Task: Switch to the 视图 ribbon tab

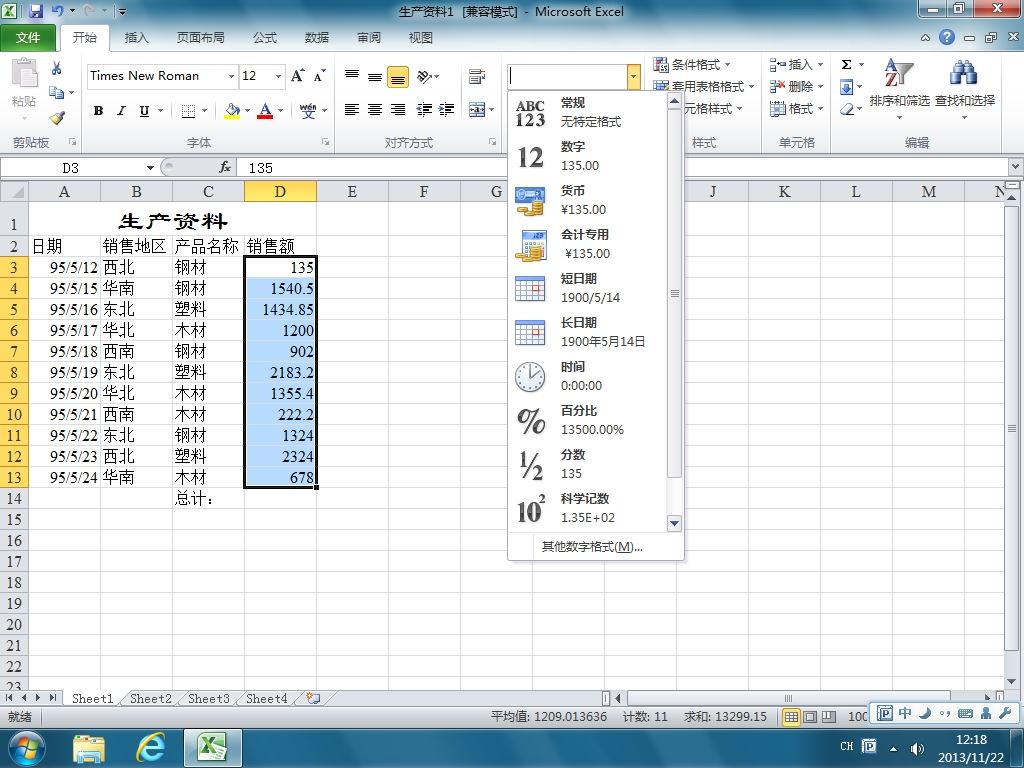Action: point(421,38)
